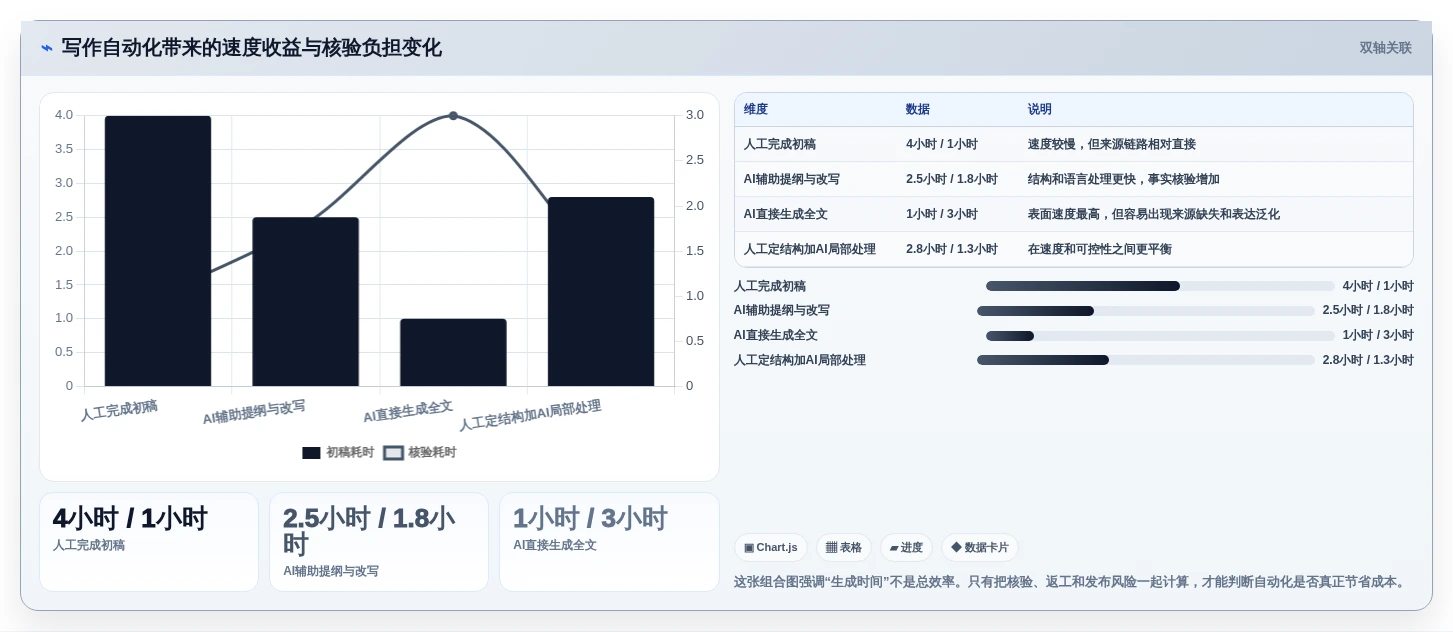Click the 人工完成初稿 table row name

point(780,144)
